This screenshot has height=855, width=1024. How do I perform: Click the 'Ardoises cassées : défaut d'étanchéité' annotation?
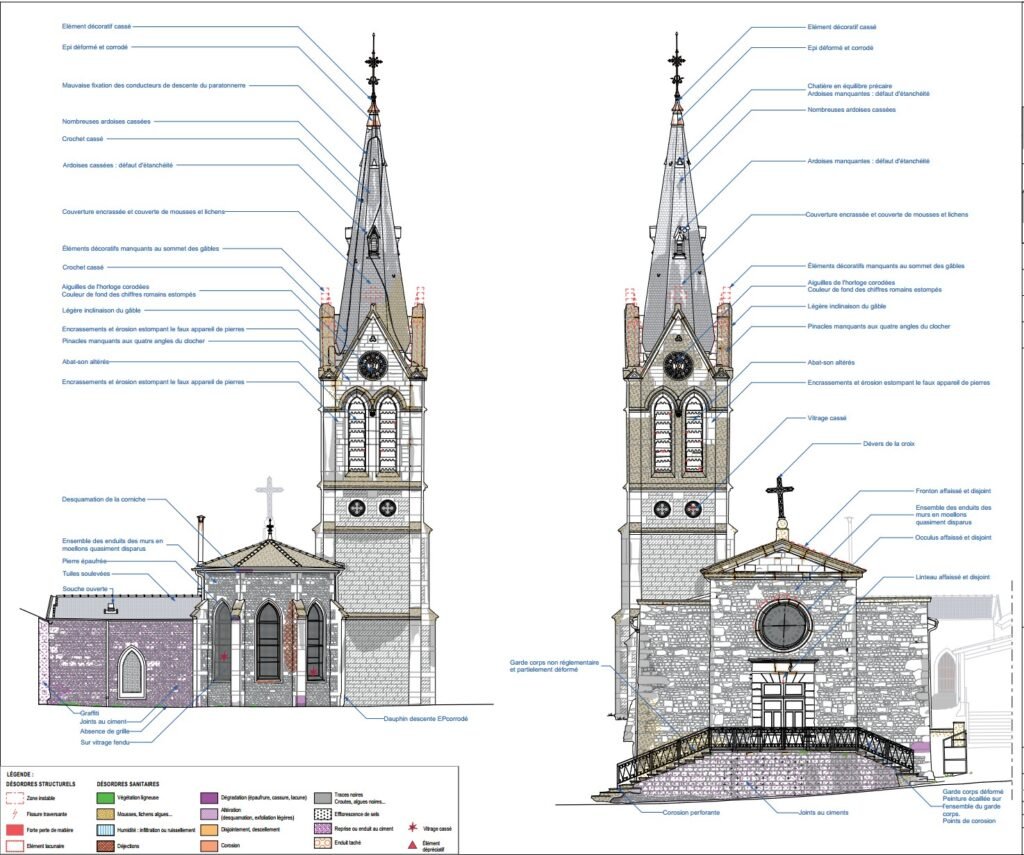coord(118,165)
